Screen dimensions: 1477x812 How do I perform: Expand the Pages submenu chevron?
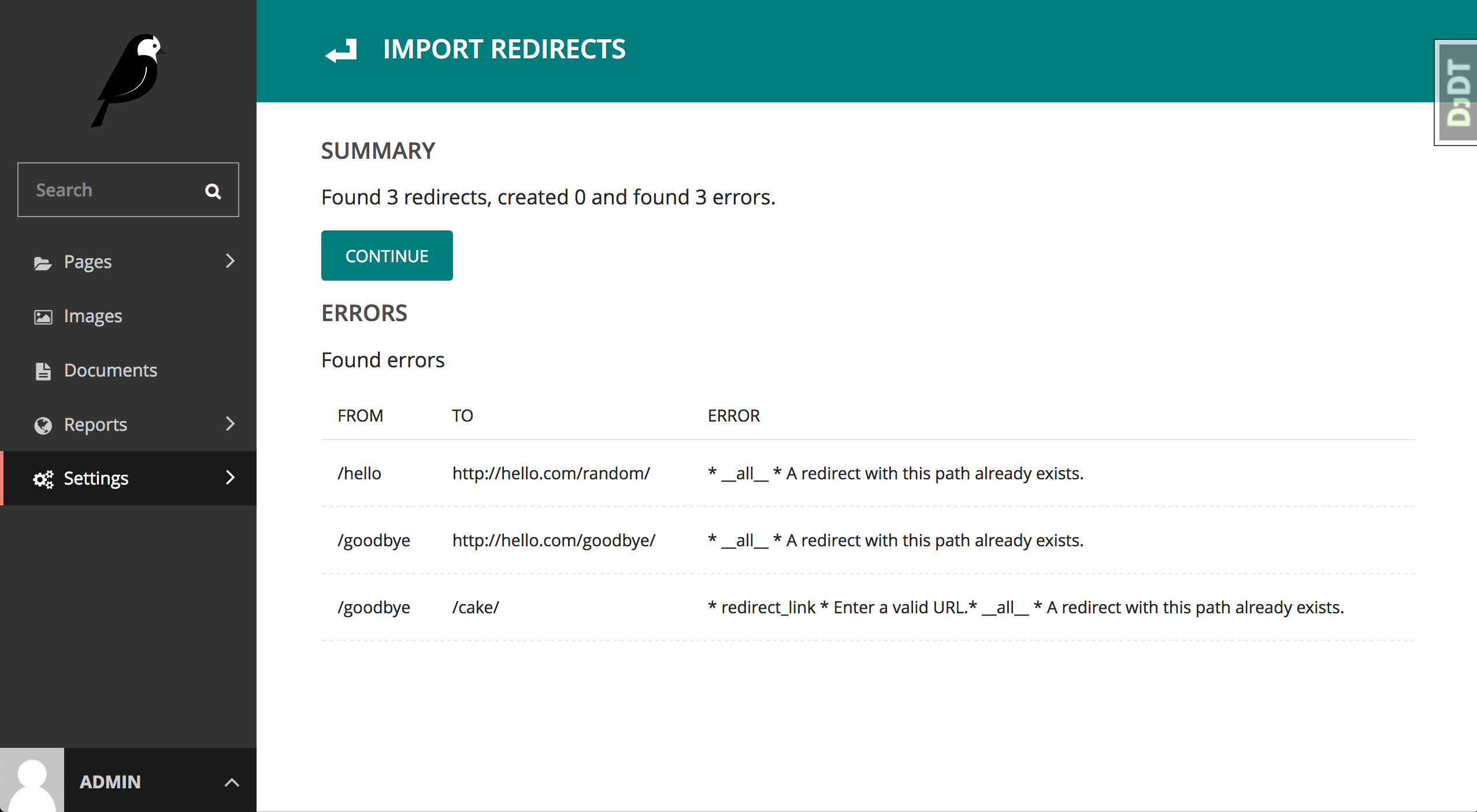[x=230, y=261]
